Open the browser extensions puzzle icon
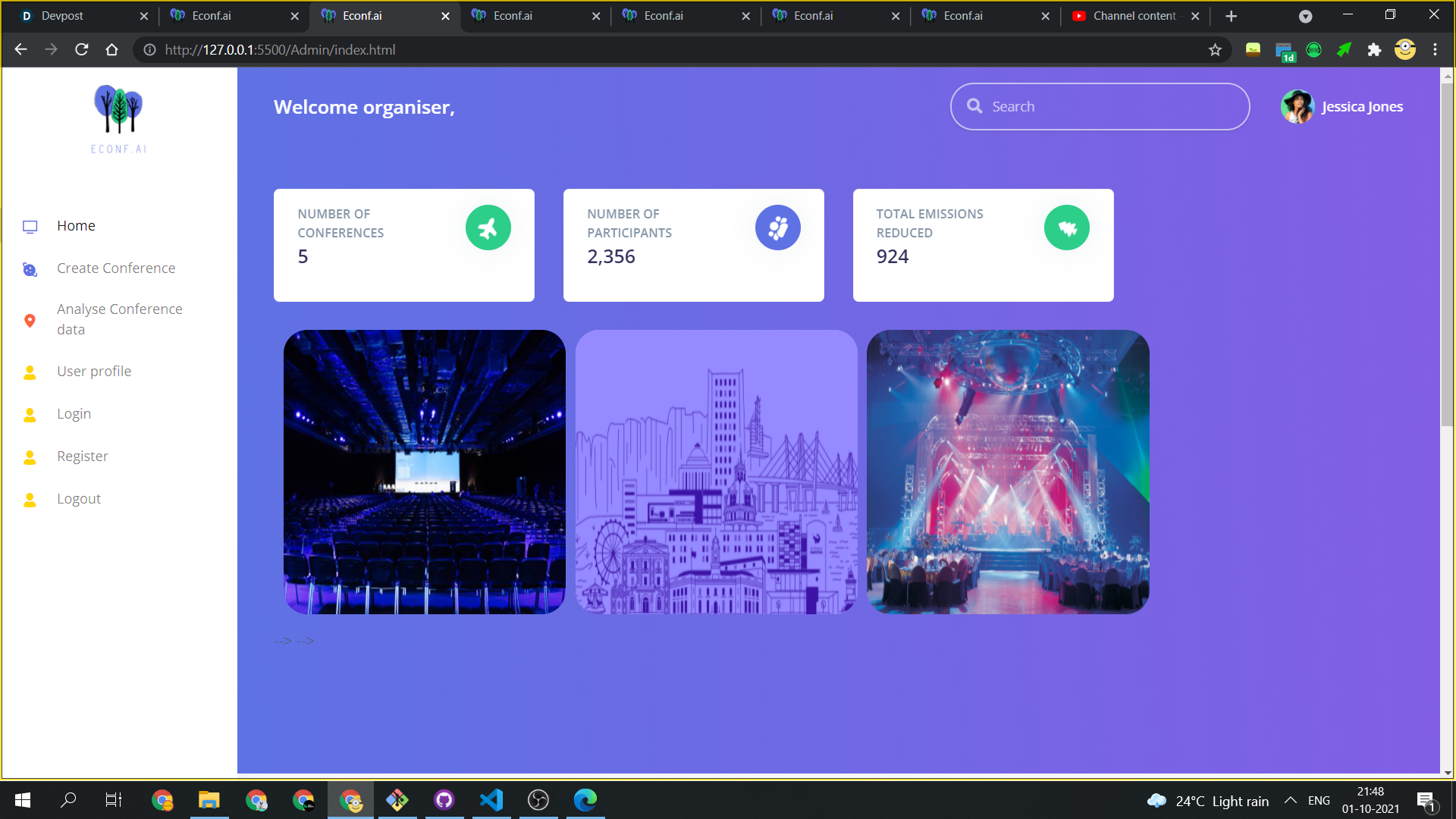 click(x=1374, y=50)
